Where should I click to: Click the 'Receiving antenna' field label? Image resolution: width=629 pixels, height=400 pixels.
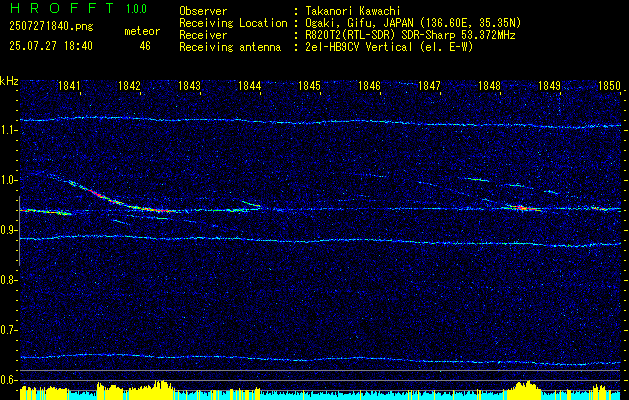(230, 47)
